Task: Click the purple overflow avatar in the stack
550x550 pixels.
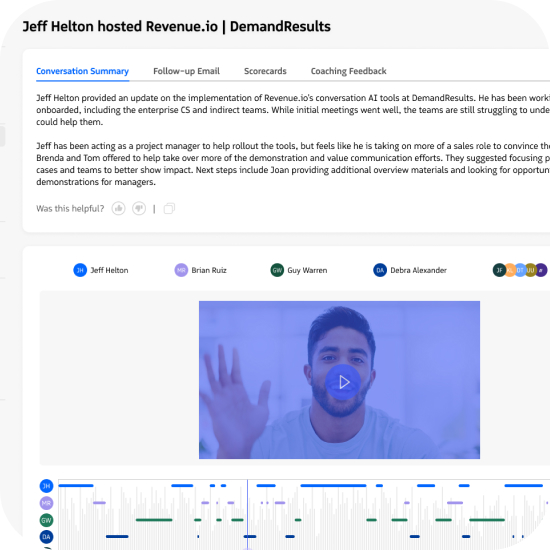Action: click(541, 270)
